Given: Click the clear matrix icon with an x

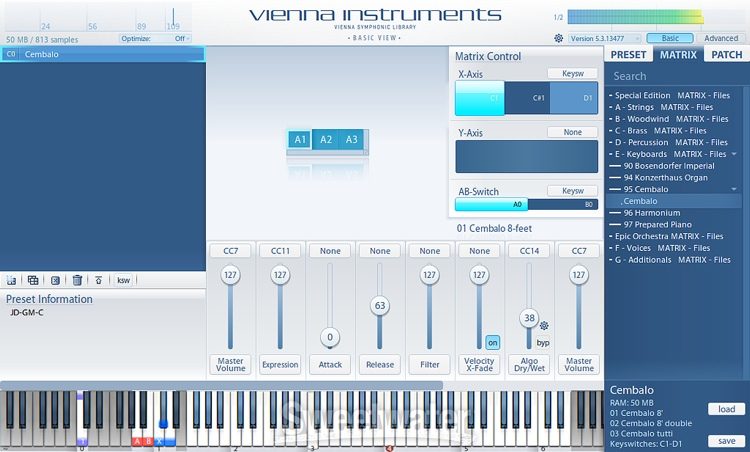Looking at the screenshot, I should [55, 280].
